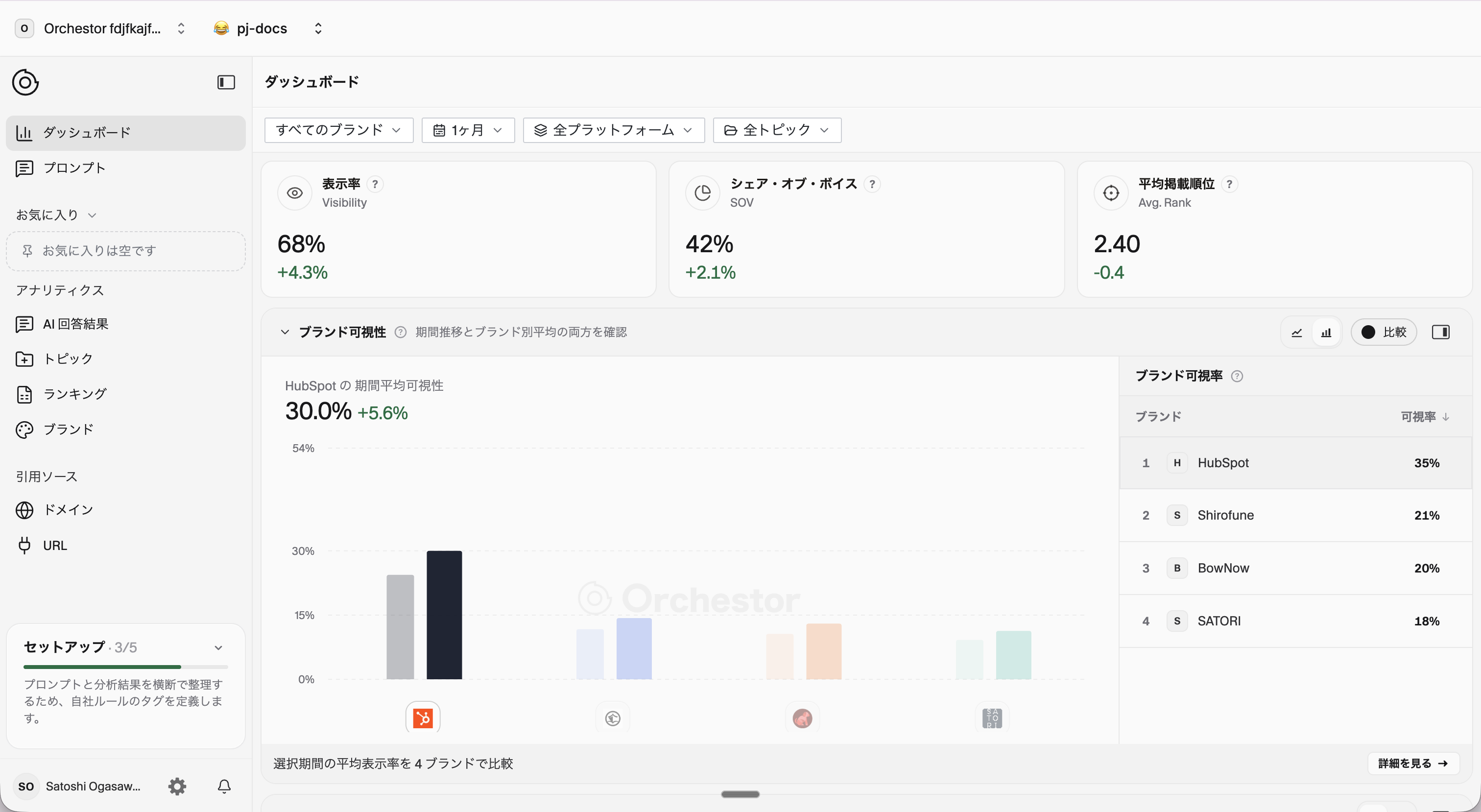Screen dimensions: 1481x812
Task: Click the ブランド column header
Action: [1158, 416]
